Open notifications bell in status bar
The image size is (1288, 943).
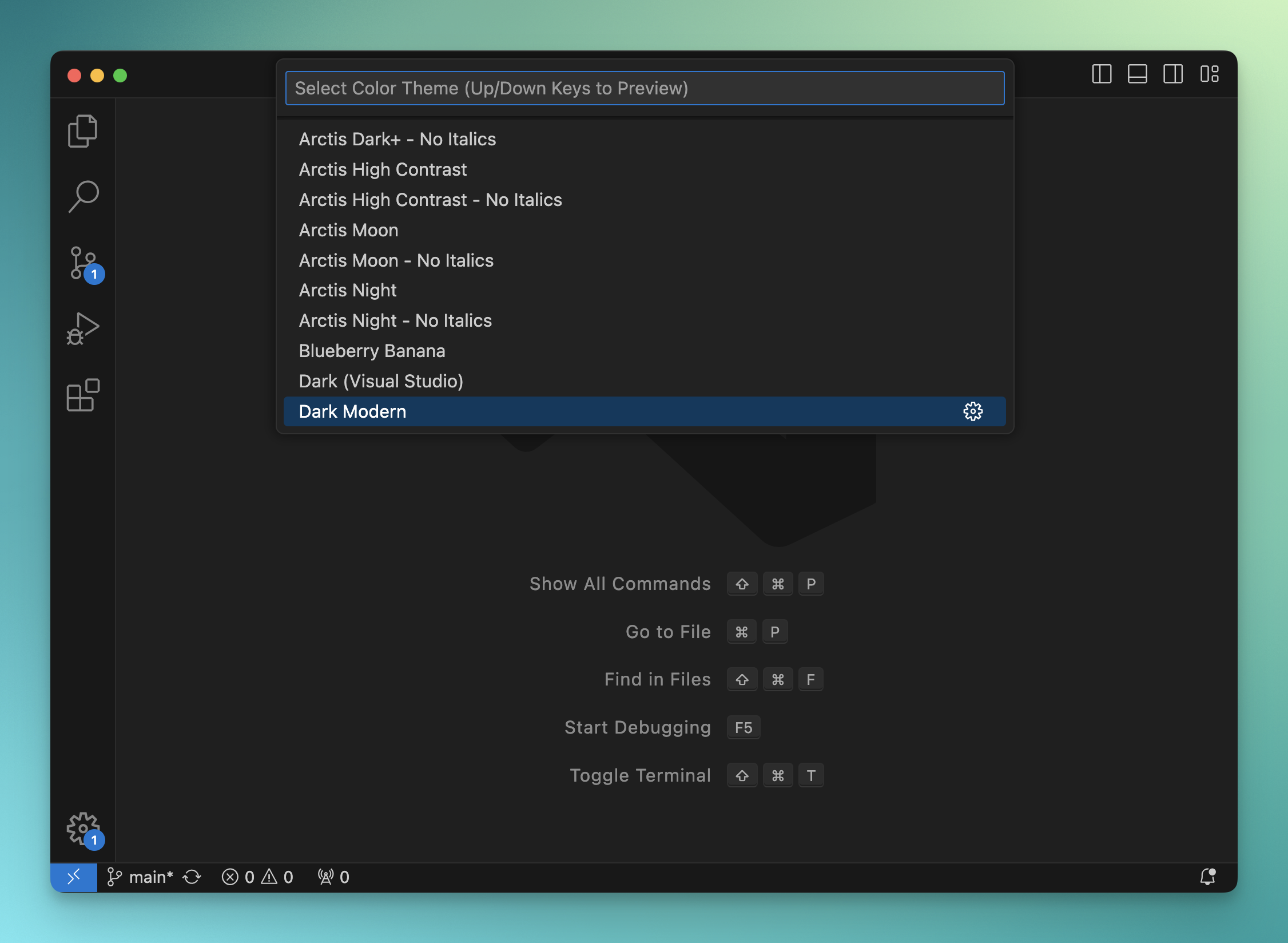(1207, 877)
